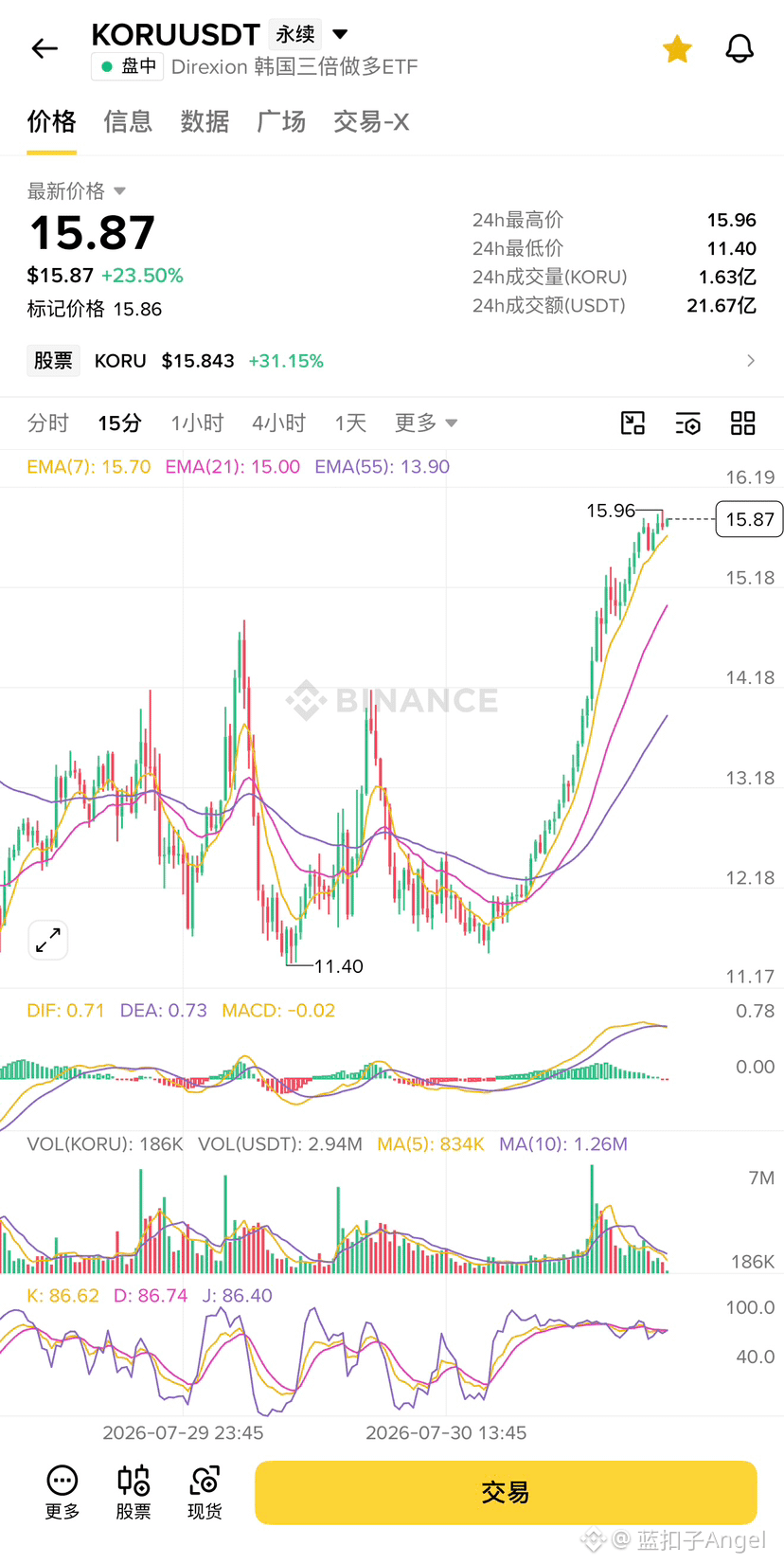Tap the 15.87 current price label
Image resolution: width=784 pixels, height=1564 pixels.
749,519
